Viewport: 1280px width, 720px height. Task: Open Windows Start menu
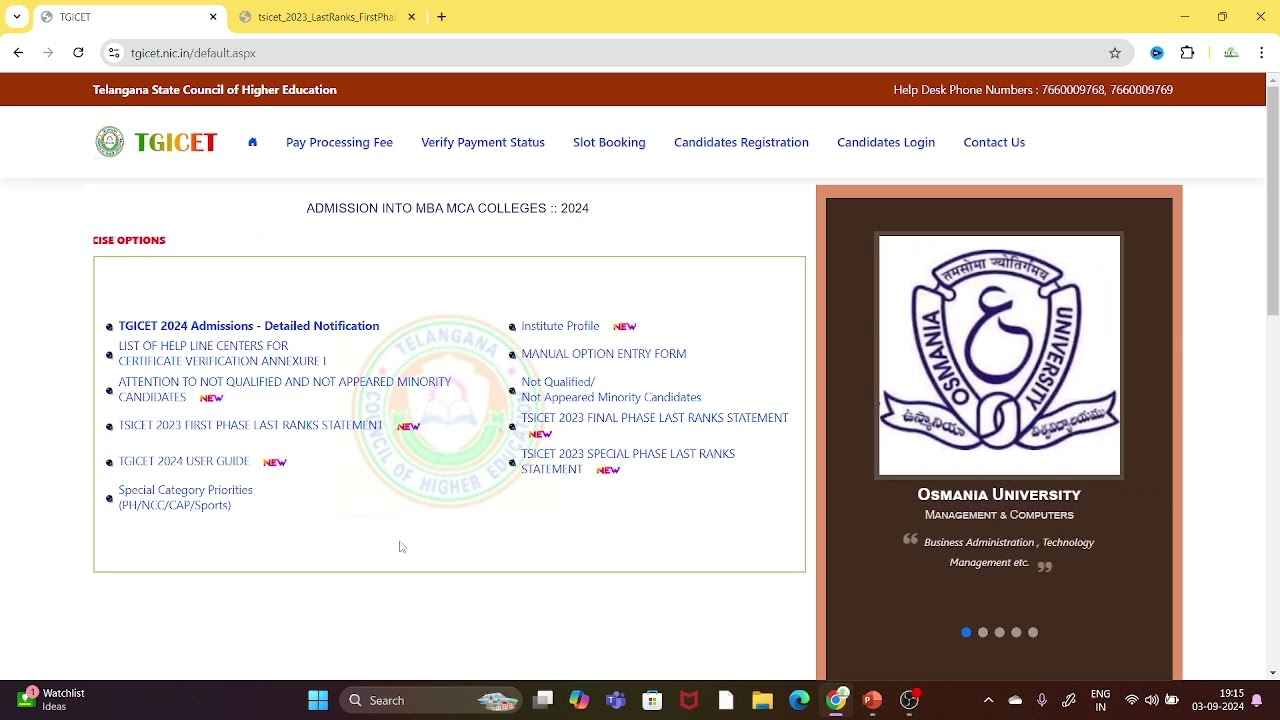point(318,700)
